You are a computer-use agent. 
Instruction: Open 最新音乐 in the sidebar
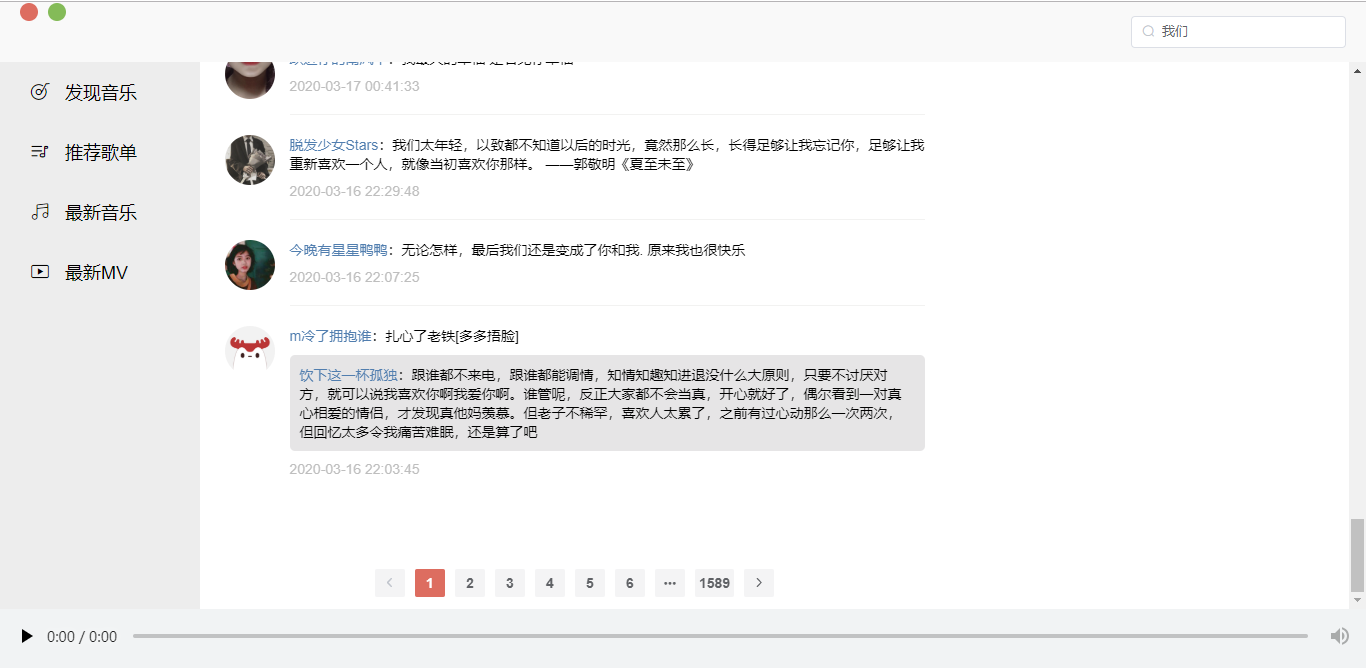[x=100, y=213]
